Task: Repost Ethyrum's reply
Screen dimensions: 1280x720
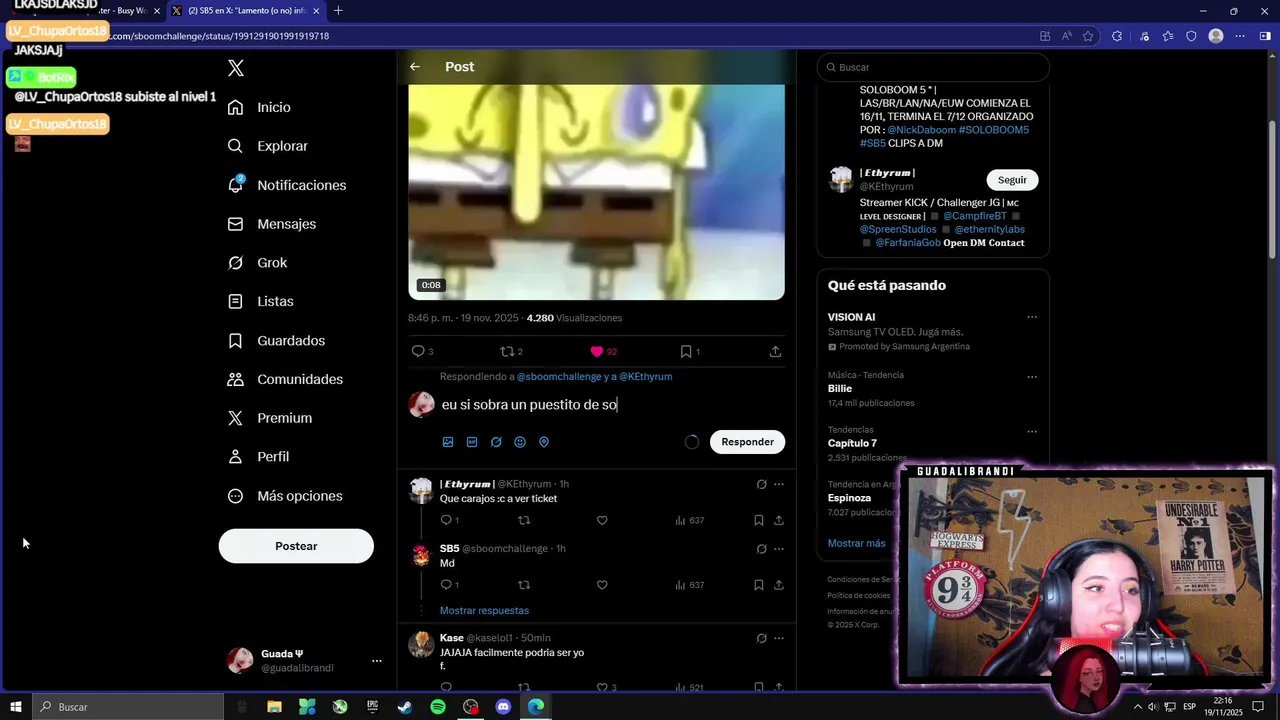Action: click(x=524, y=520)
